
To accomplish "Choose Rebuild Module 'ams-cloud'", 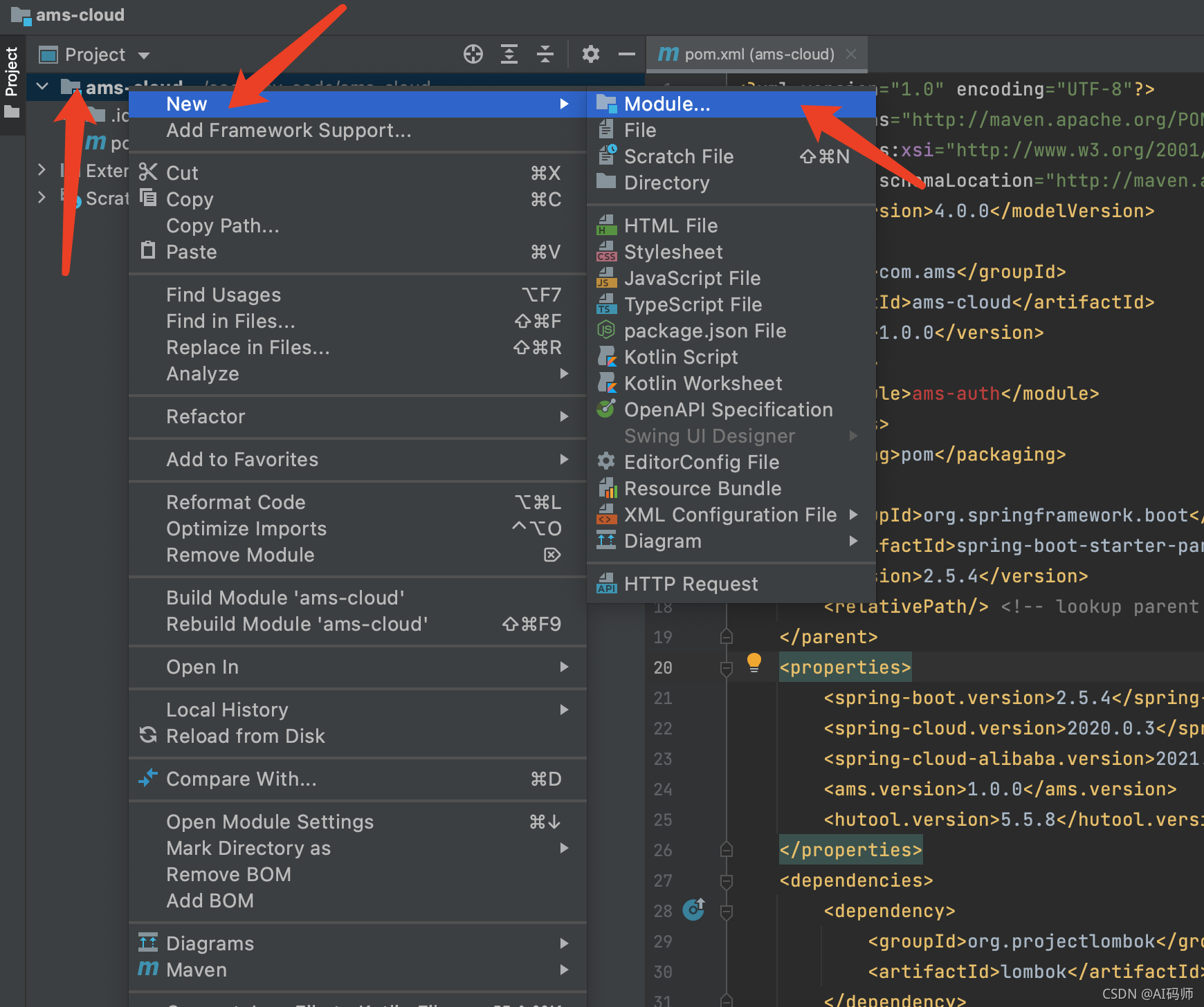I will pos(358,624).
